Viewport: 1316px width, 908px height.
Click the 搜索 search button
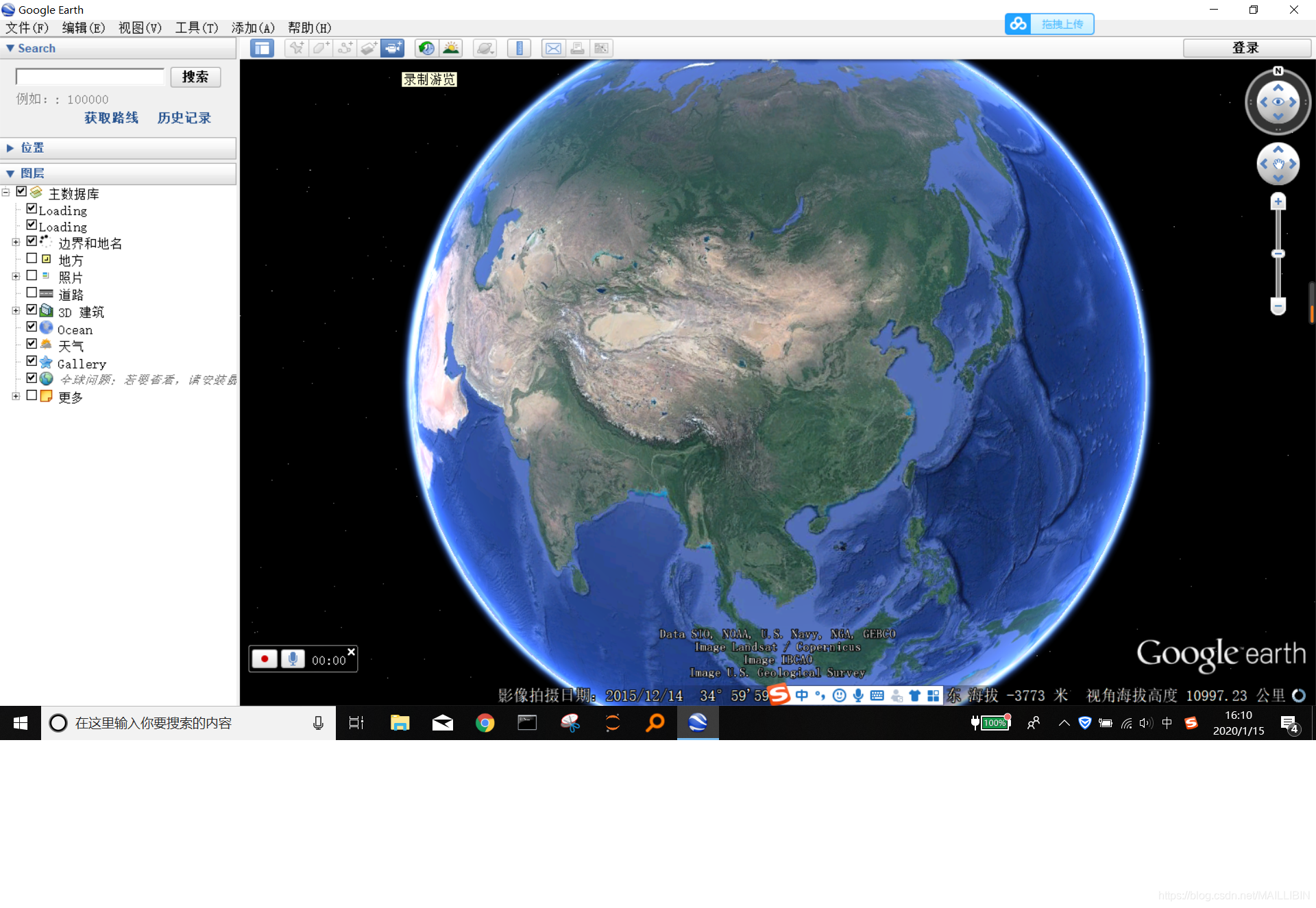click(195, 77)
